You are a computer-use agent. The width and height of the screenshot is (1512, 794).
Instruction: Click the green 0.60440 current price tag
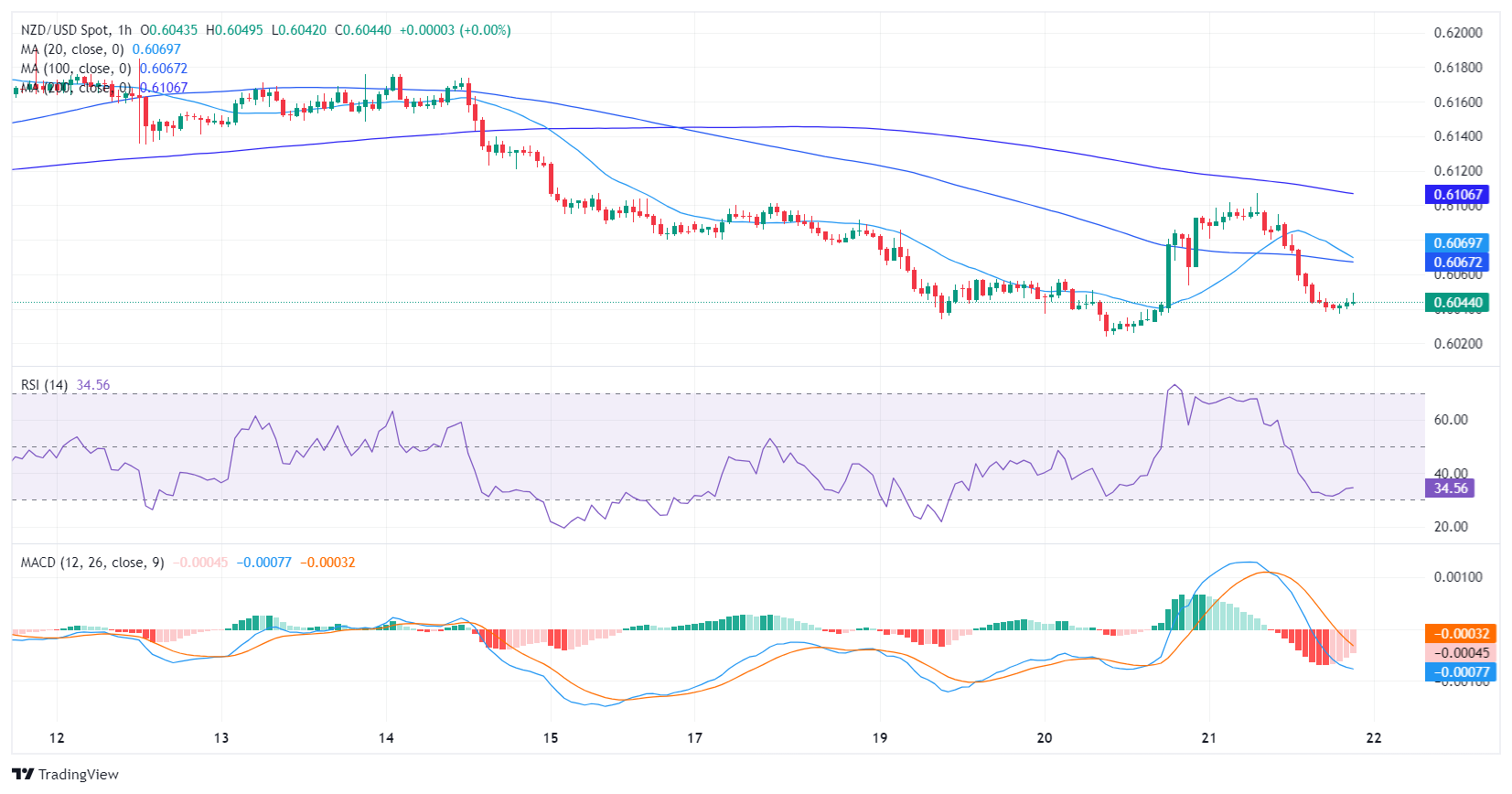pos(1457,302)
